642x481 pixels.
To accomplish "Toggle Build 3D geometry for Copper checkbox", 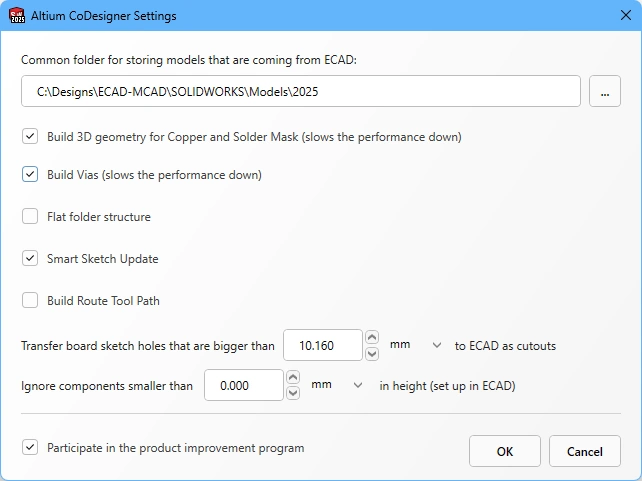I will tap(30, 136).
